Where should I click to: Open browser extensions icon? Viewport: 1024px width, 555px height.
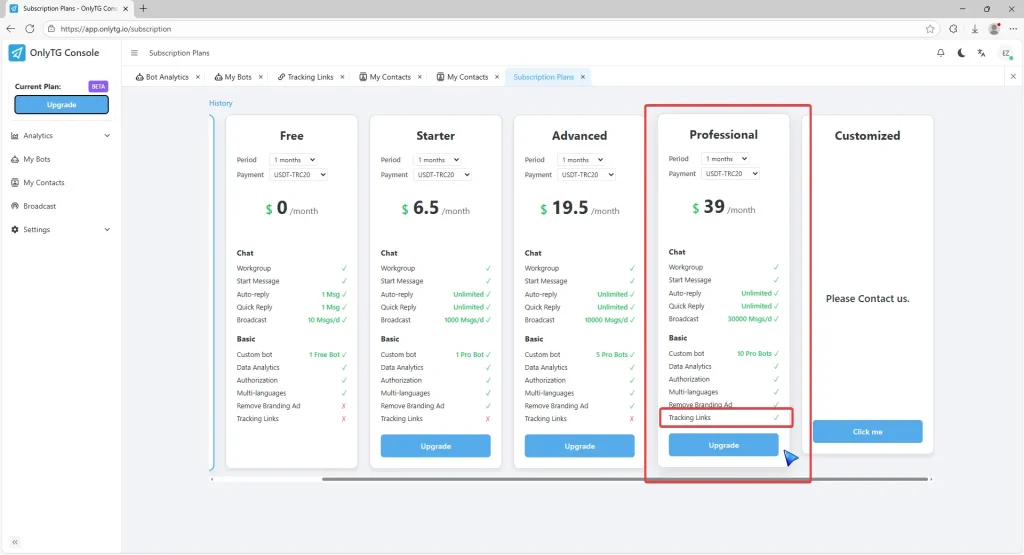point(953,29)
